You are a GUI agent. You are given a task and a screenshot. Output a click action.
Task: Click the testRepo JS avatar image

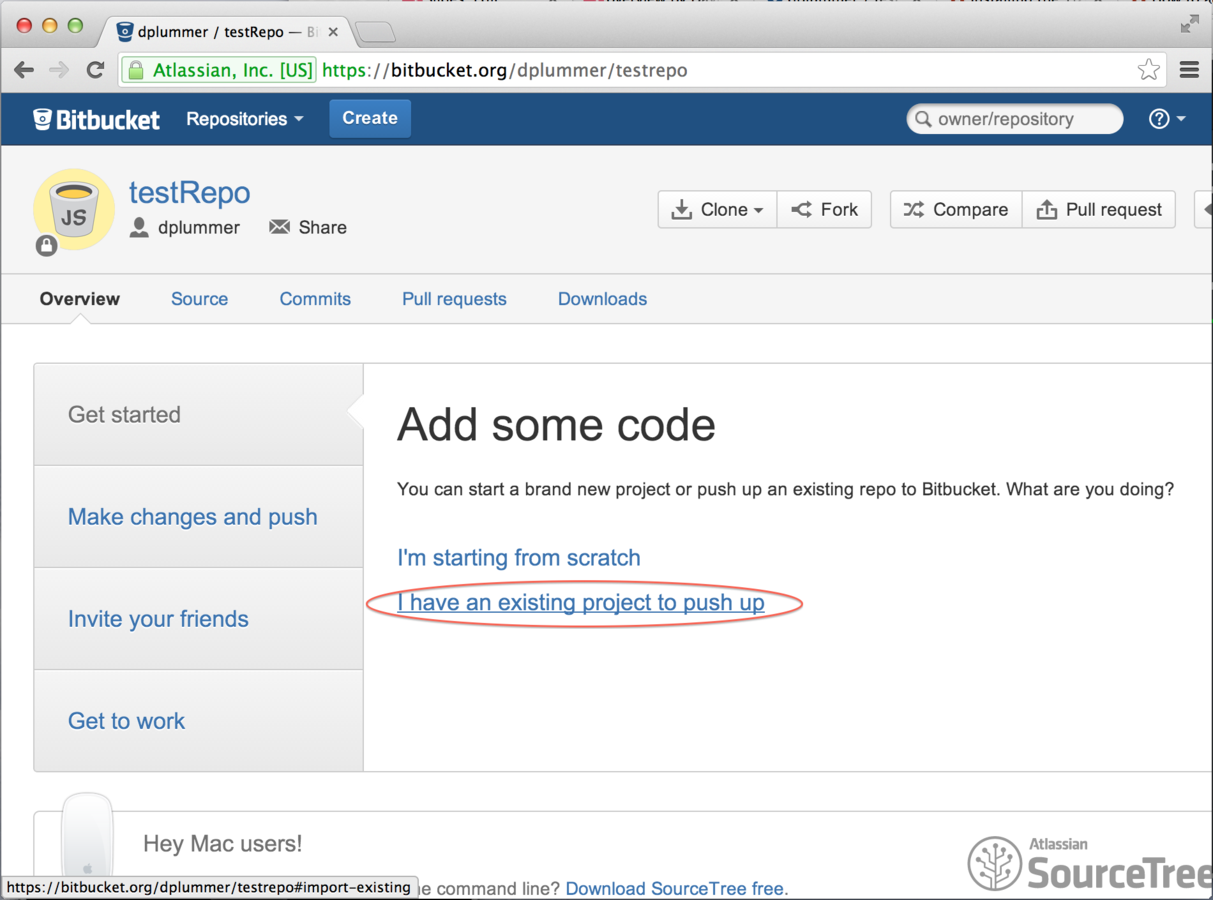point(74,209)
